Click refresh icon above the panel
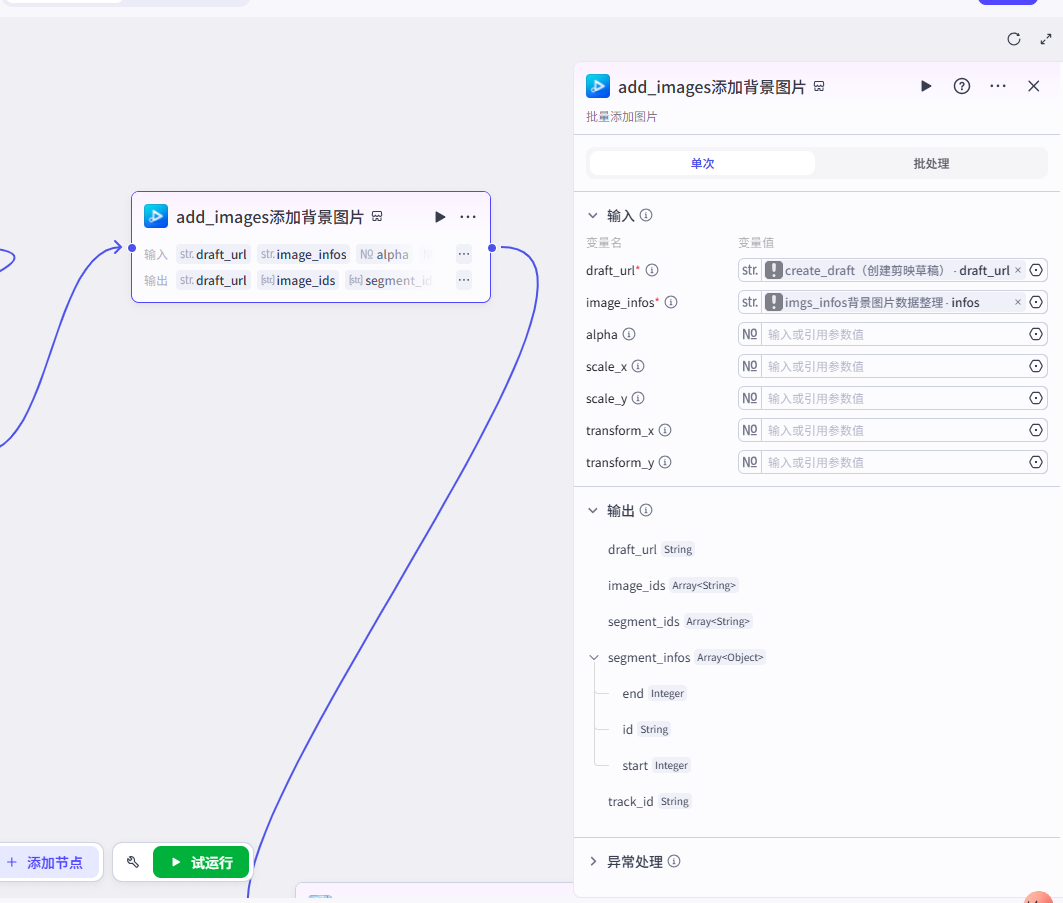The width and height of the screenshot is (1063, 903). pos(1013,39)
